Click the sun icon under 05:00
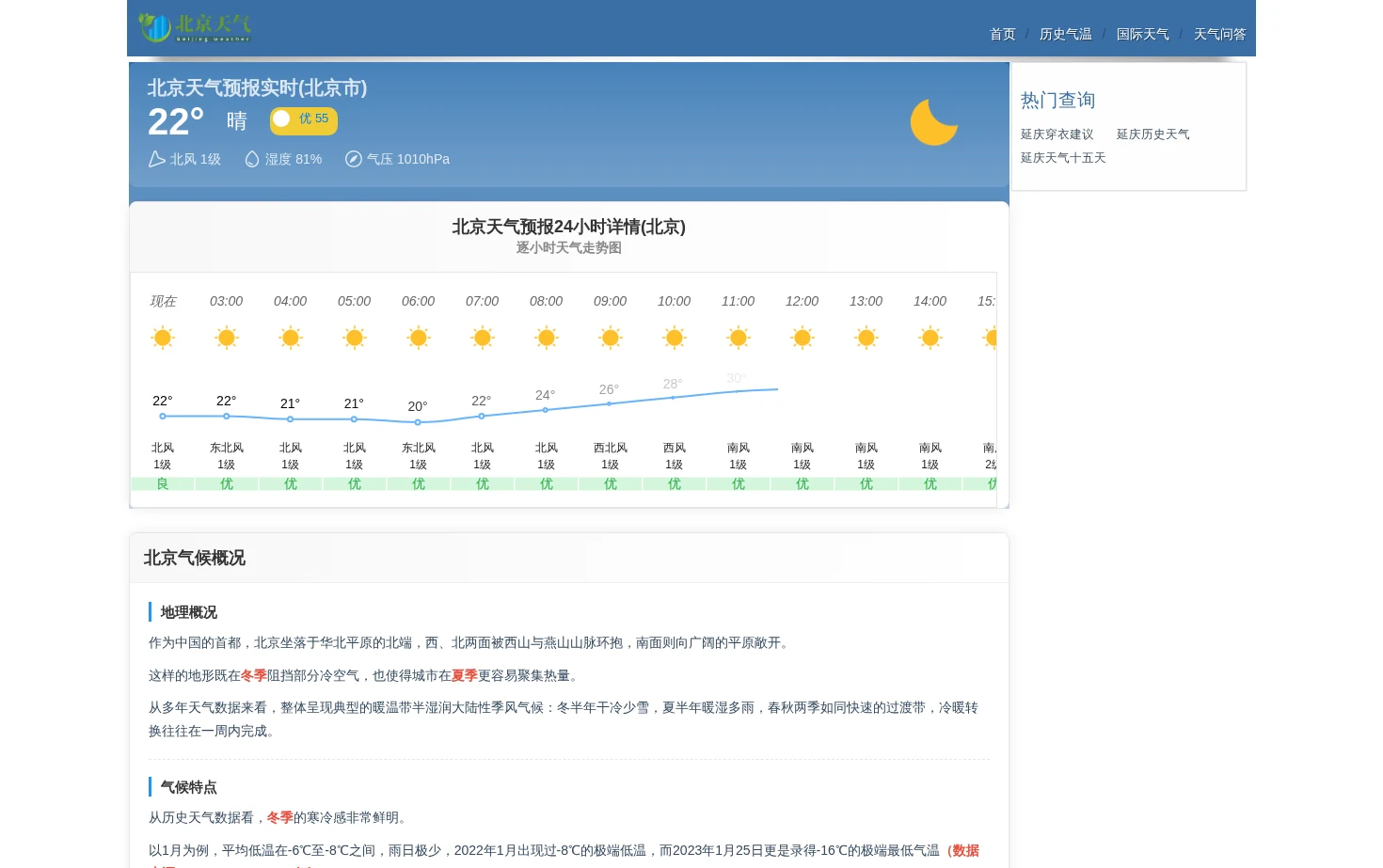The width and height of the screenshot is (1383, 868). click(x=355, y=338)
